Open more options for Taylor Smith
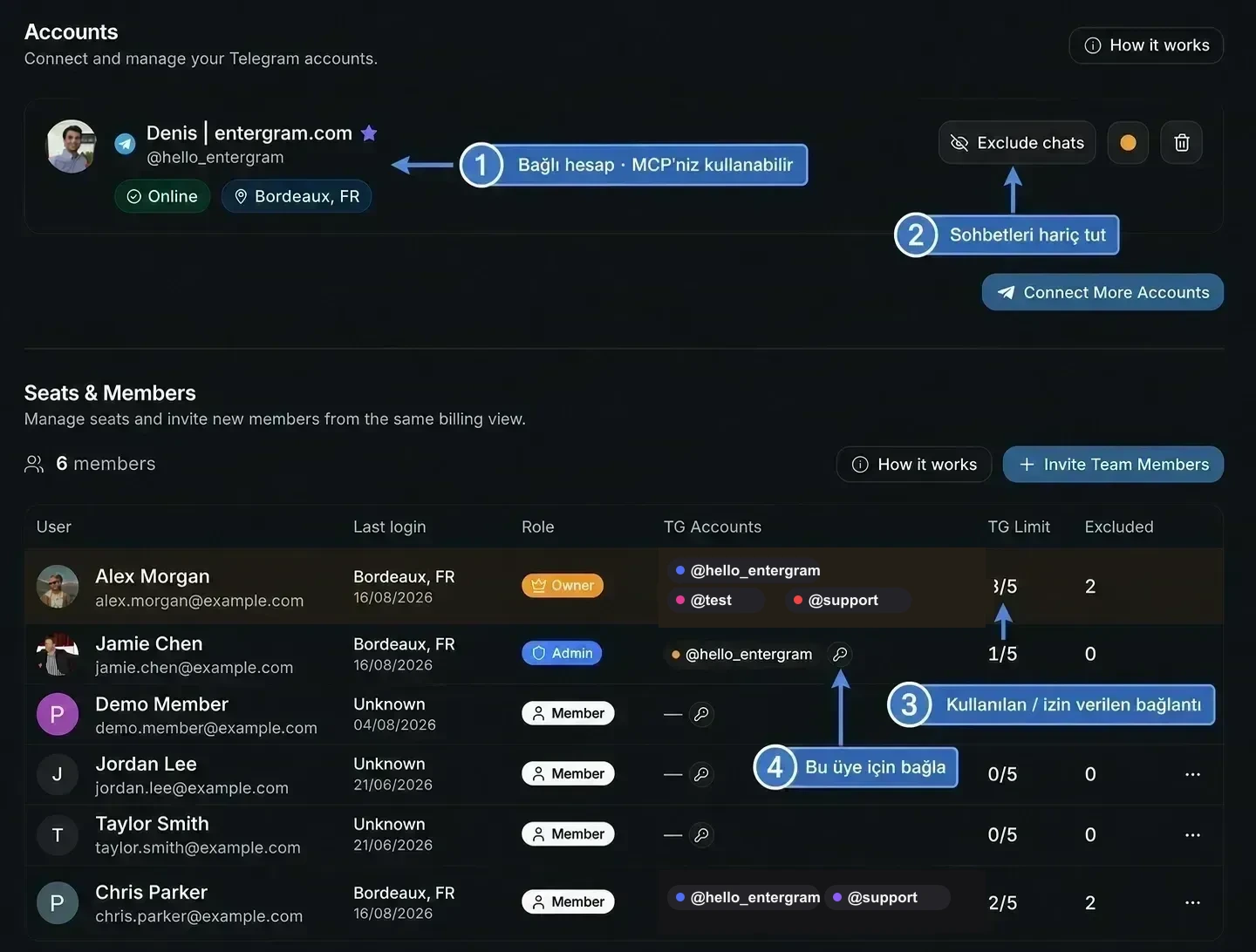The height and width of the screenshot is (952, 1256). coord(1192,835)
